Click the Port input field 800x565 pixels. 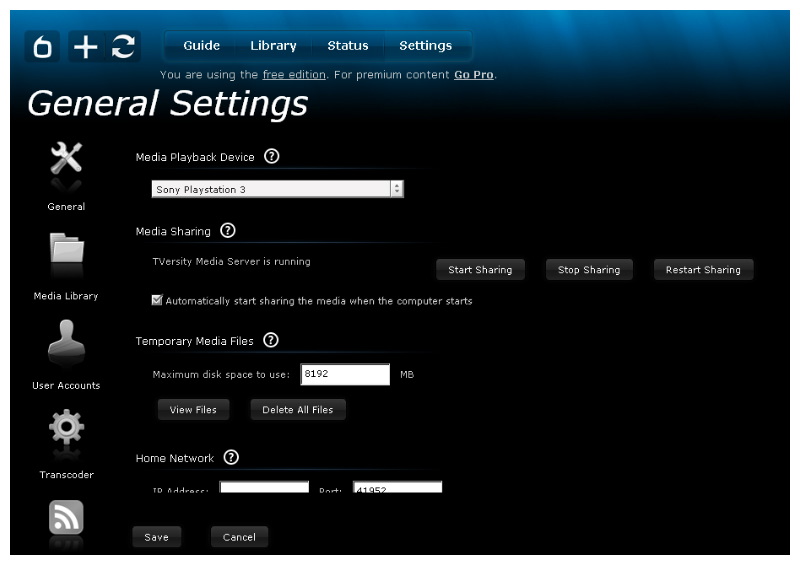[x=397, y=486]
